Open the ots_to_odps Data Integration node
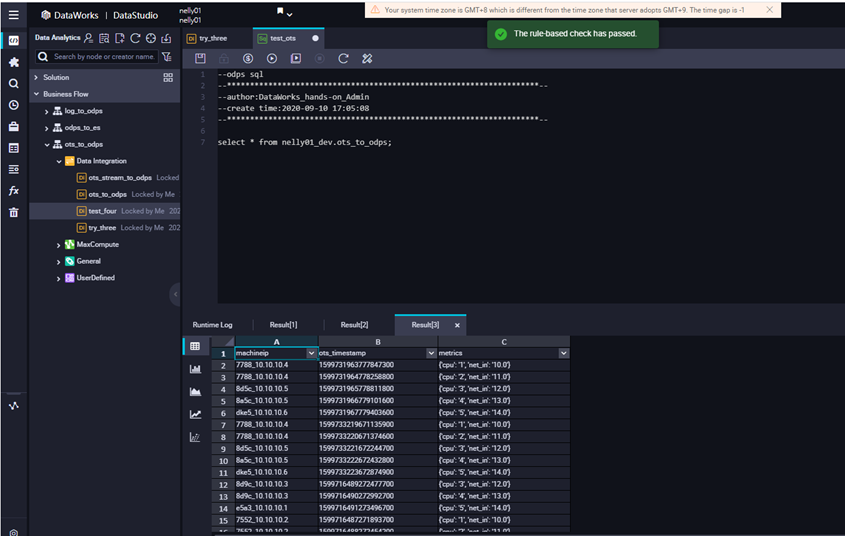This screenshot has width=845, height=536. pyautogui.click(x=107, y=194)
